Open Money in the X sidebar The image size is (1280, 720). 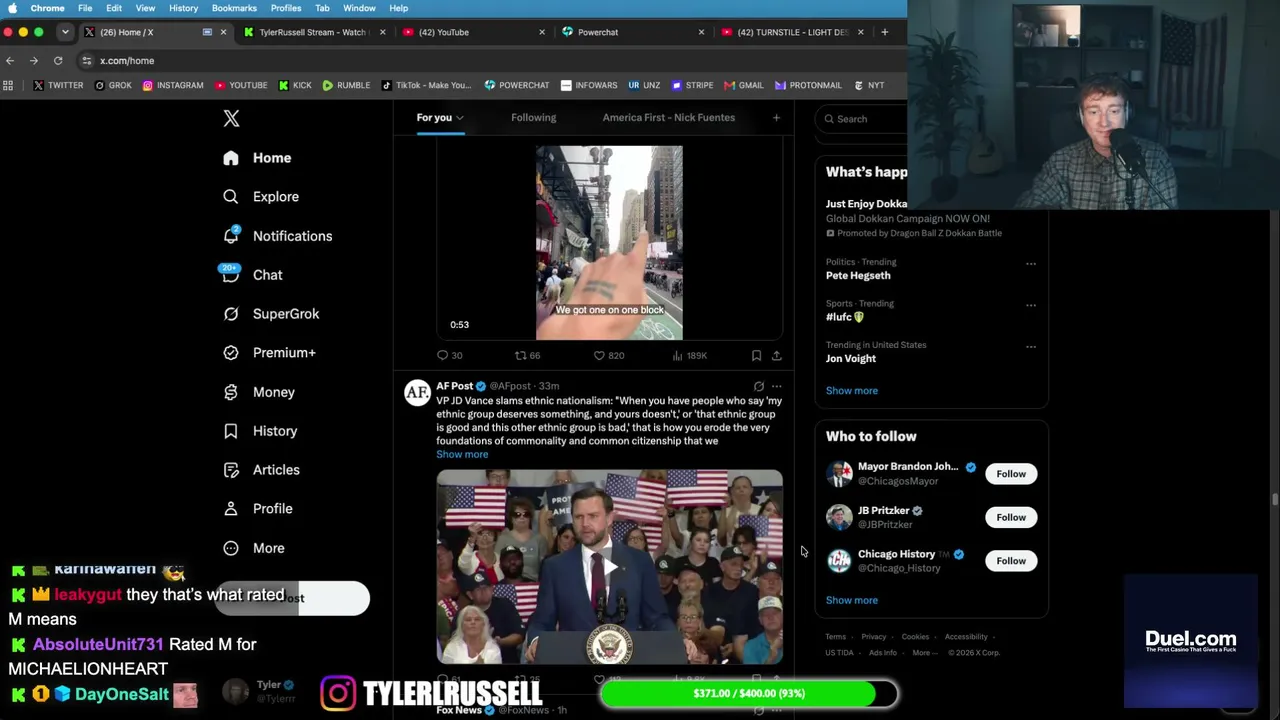tap(258, 392)
